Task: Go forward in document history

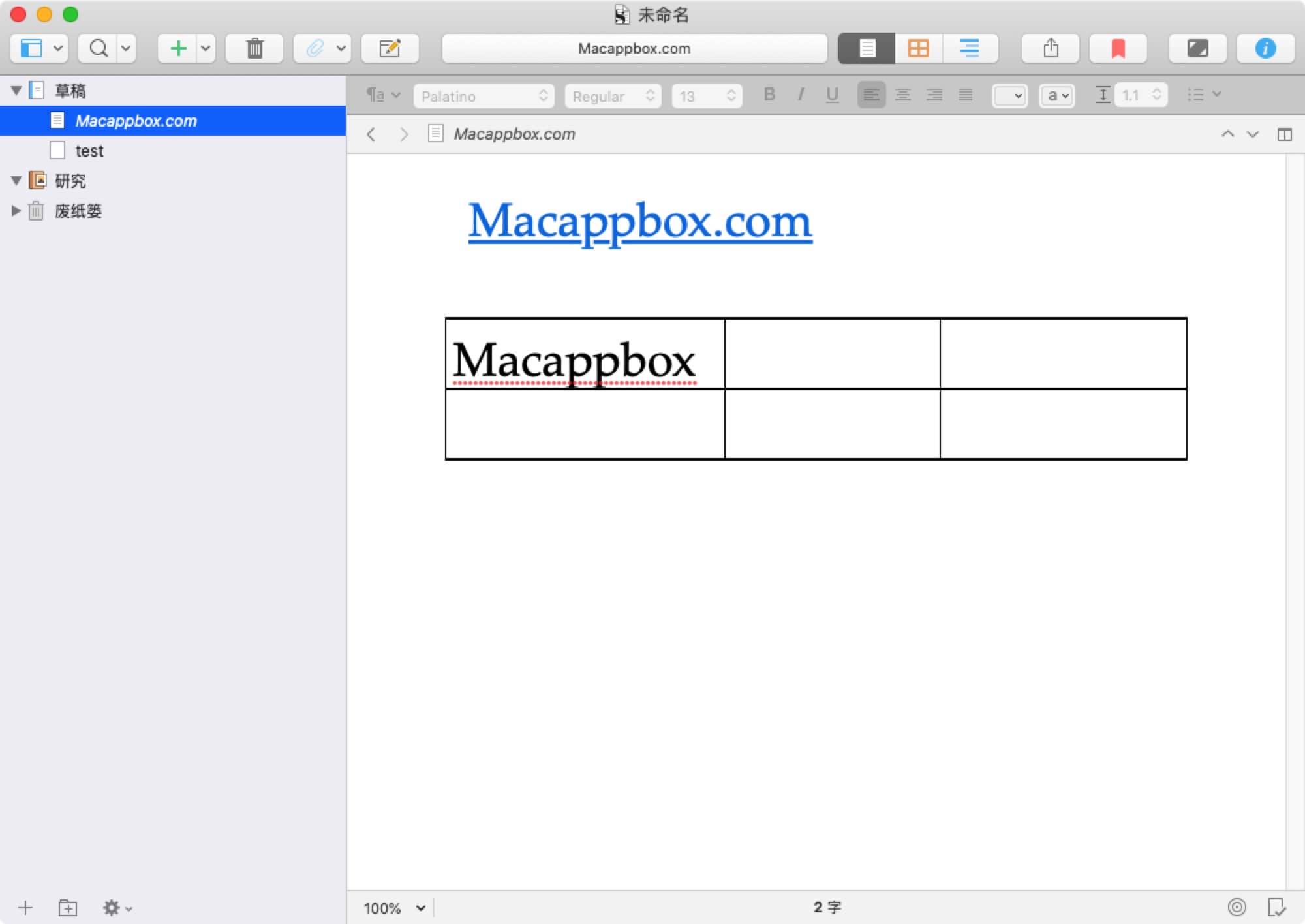Action: point(404,134)
